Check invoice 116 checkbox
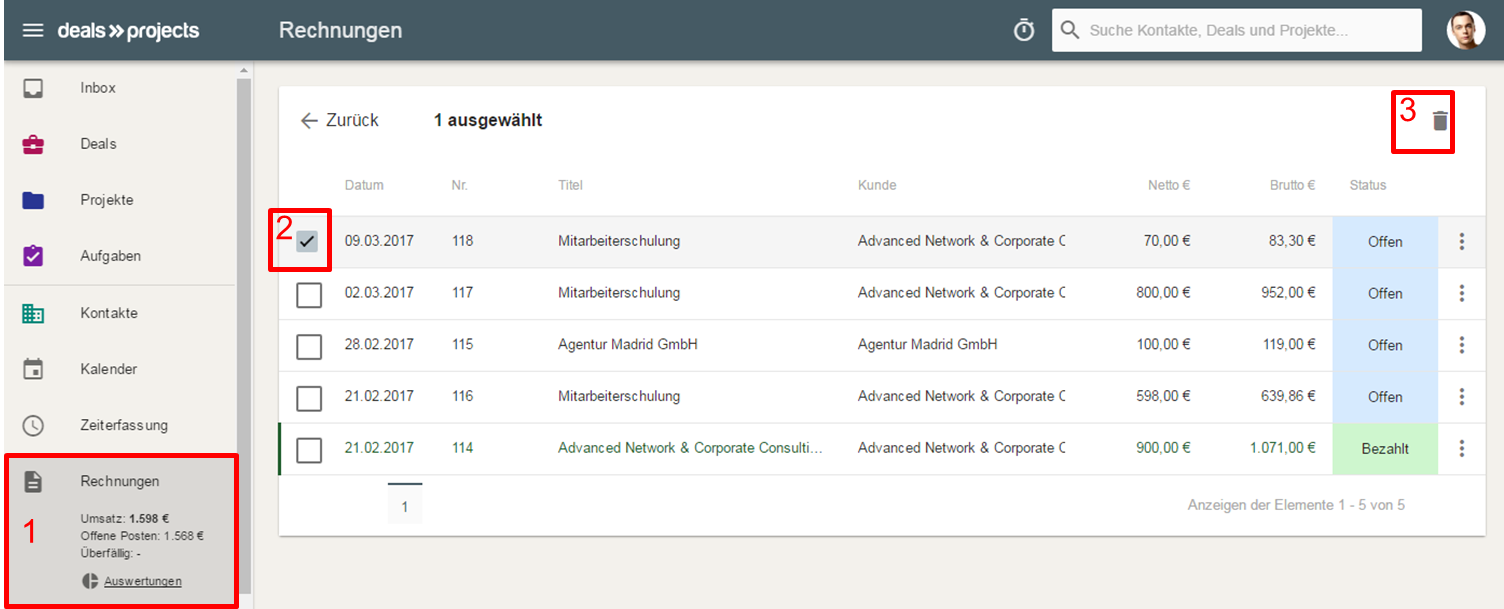Screen dimensions: 1504x609 click(x=309, y=398)
